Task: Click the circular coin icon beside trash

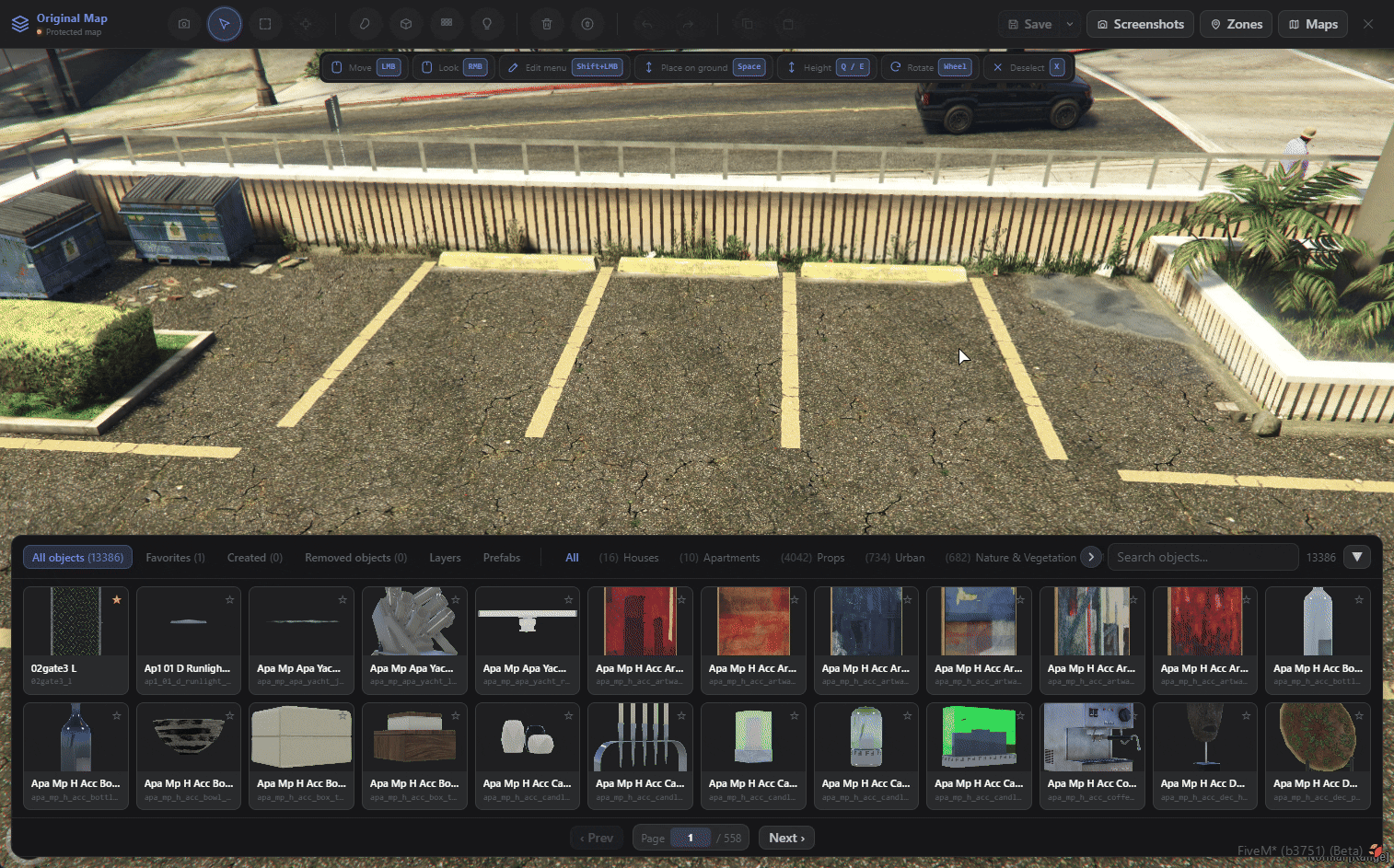Action: click(x=587, y=24)
